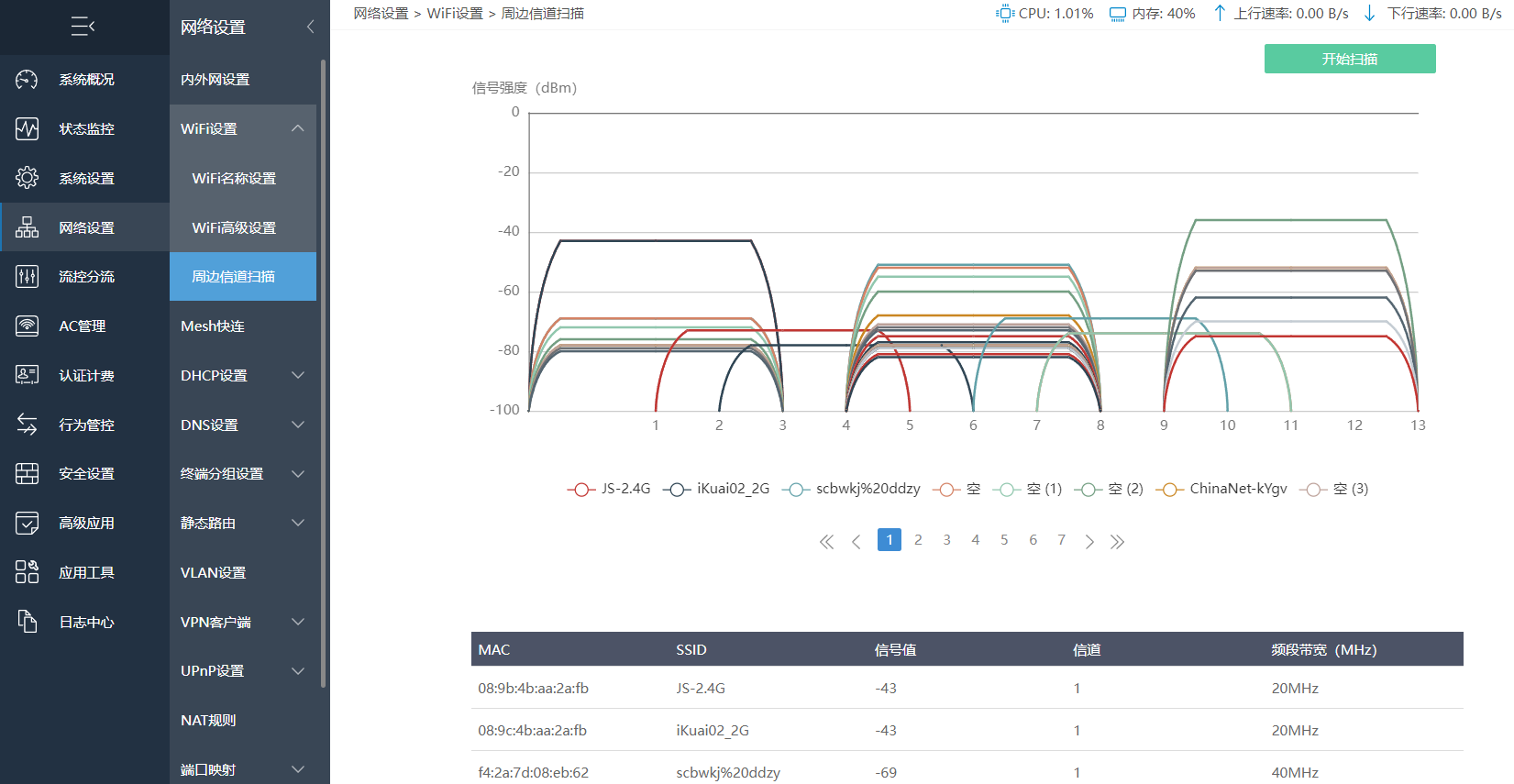Click the 安全设置 firewall icon
1514x784 pixels.
pyautogui.click(x=27, y=473)
